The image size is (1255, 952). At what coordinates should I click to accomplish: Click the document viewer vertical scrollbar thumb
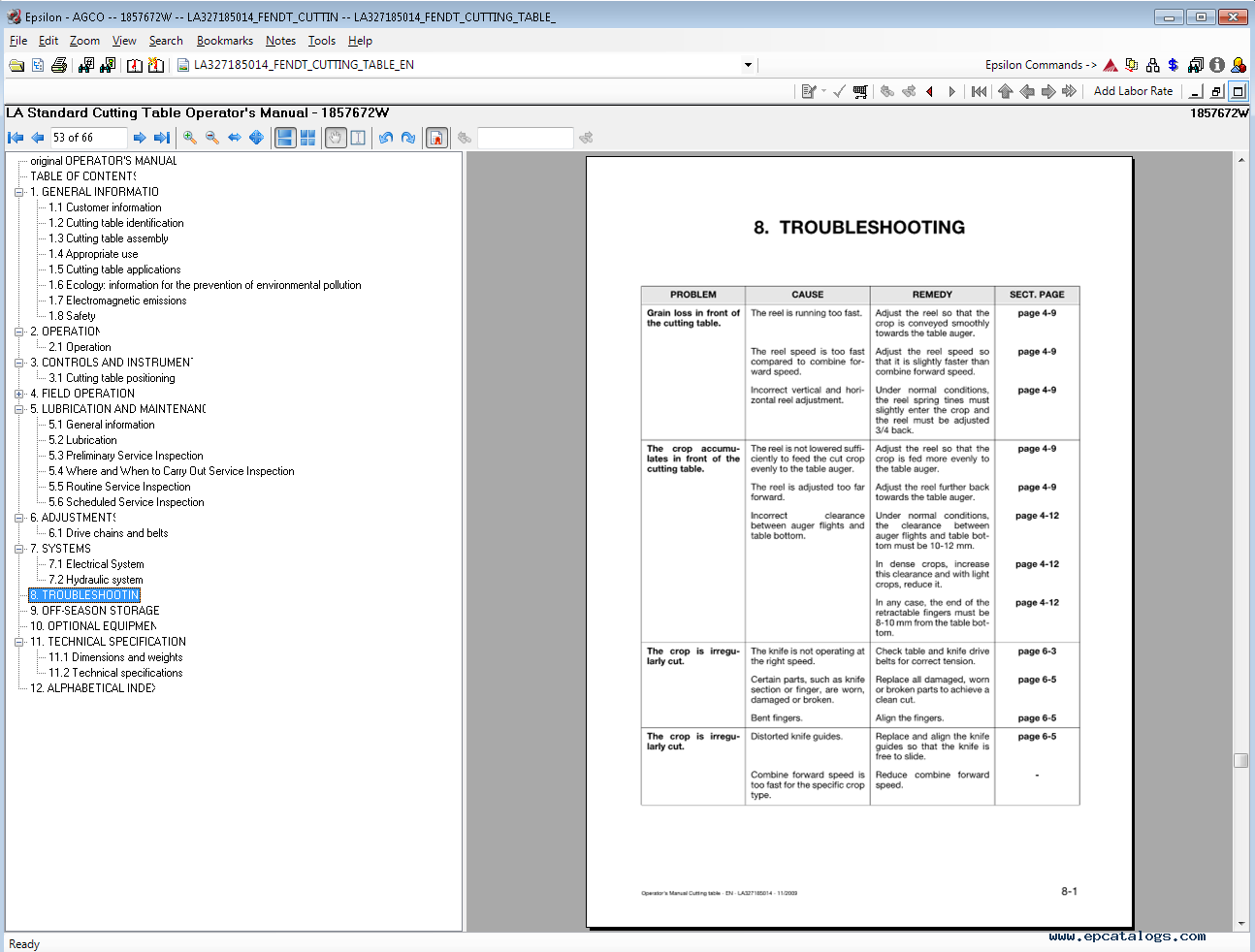(x=1240, y=760)
